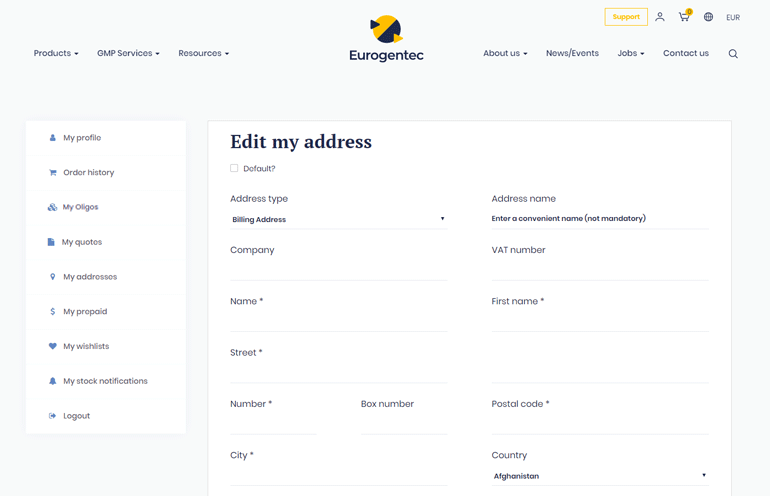Click the bell icon for stock notifications

point(53,381)
